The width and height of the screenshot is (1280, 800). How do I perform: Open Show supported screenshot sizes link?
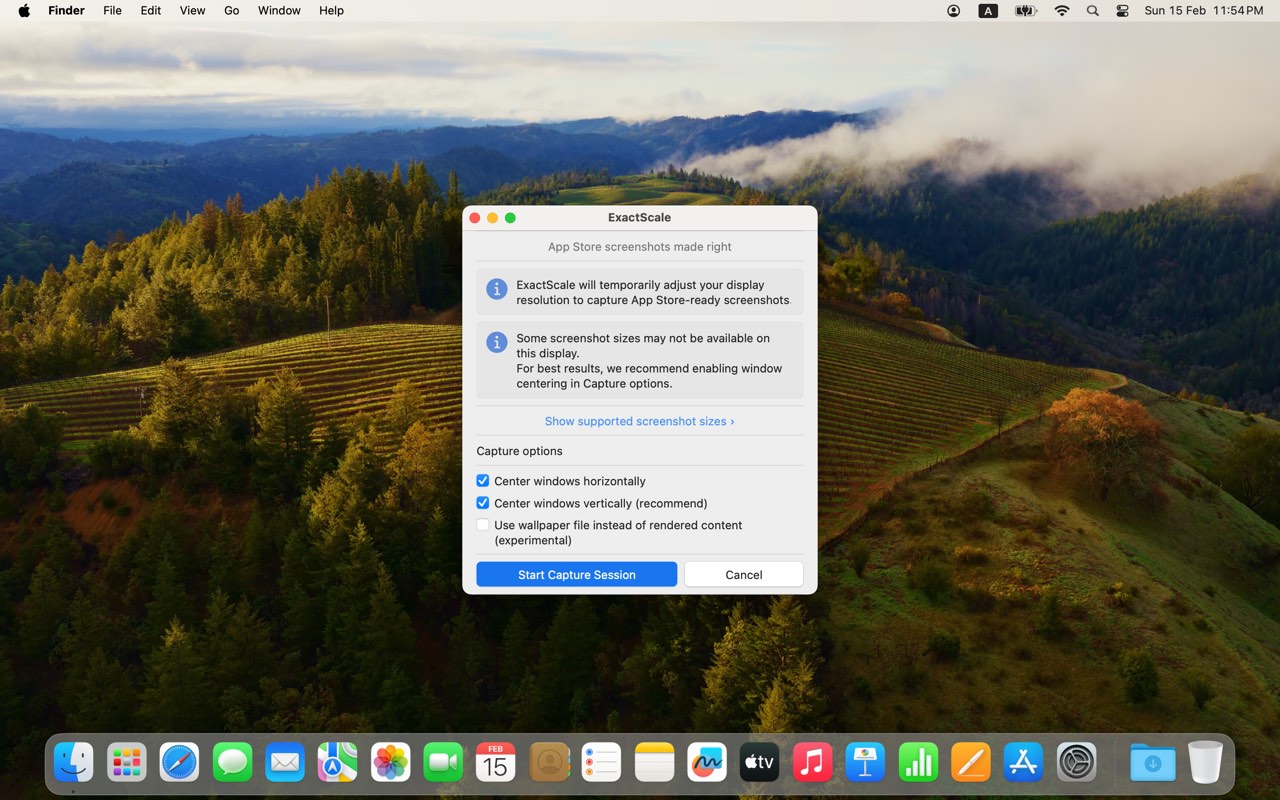pyautogui.click(x=639, y=421)
